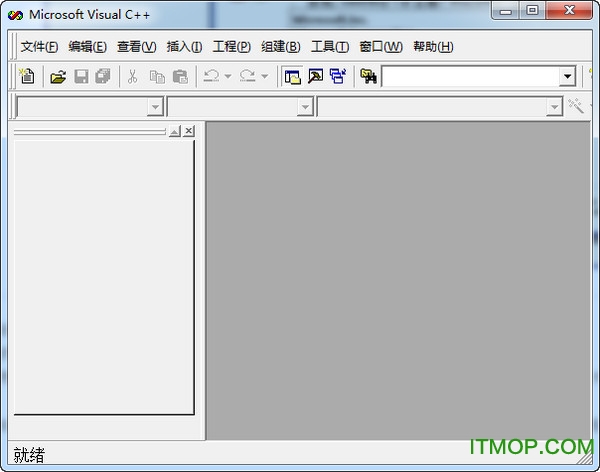The height and width of the screenshot is (472, 600).
Task: Click the Copy icon
Action: click(x=157, y=77)
